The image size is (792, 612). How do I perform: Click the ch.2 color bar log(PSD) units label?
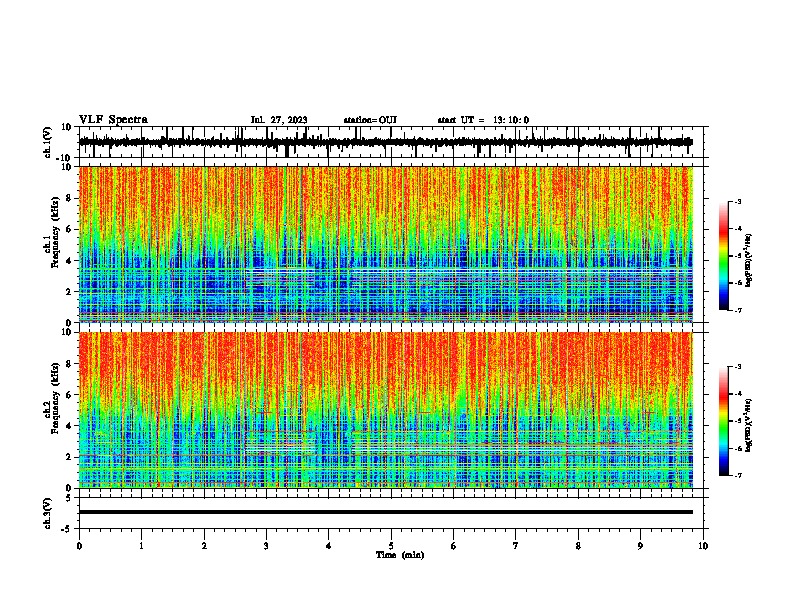coord(749,425)
